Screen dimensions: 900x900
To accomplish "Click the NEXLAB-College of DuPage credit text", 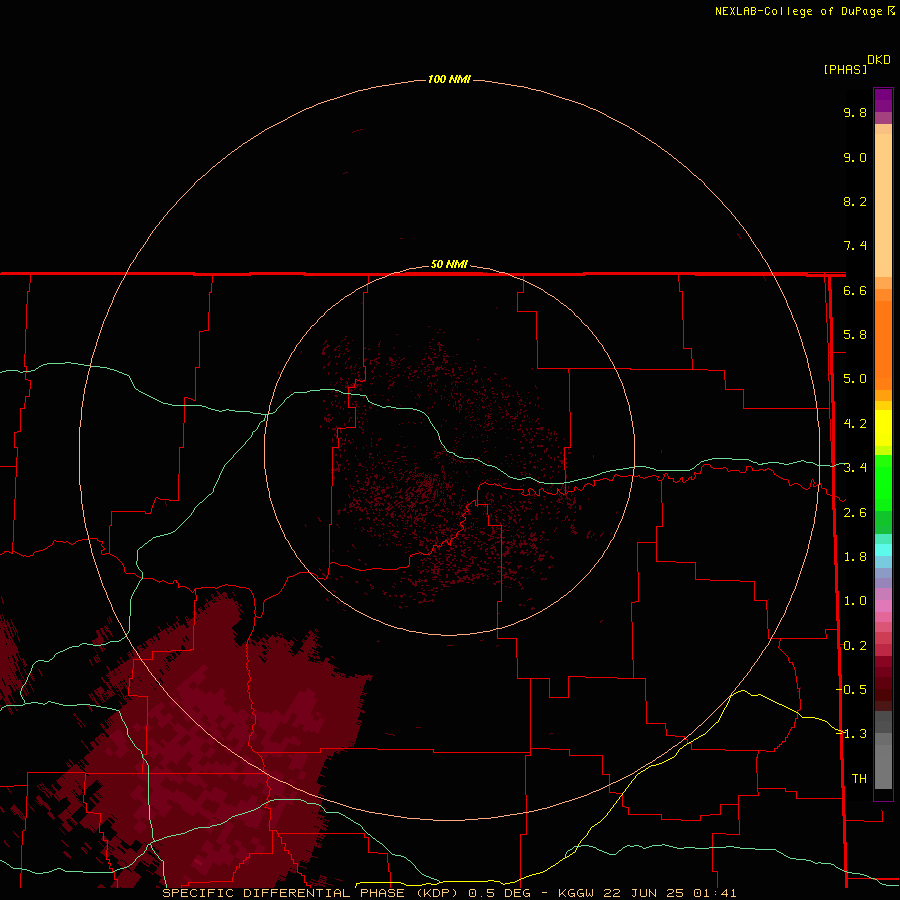I will click(x=798, y=11).
